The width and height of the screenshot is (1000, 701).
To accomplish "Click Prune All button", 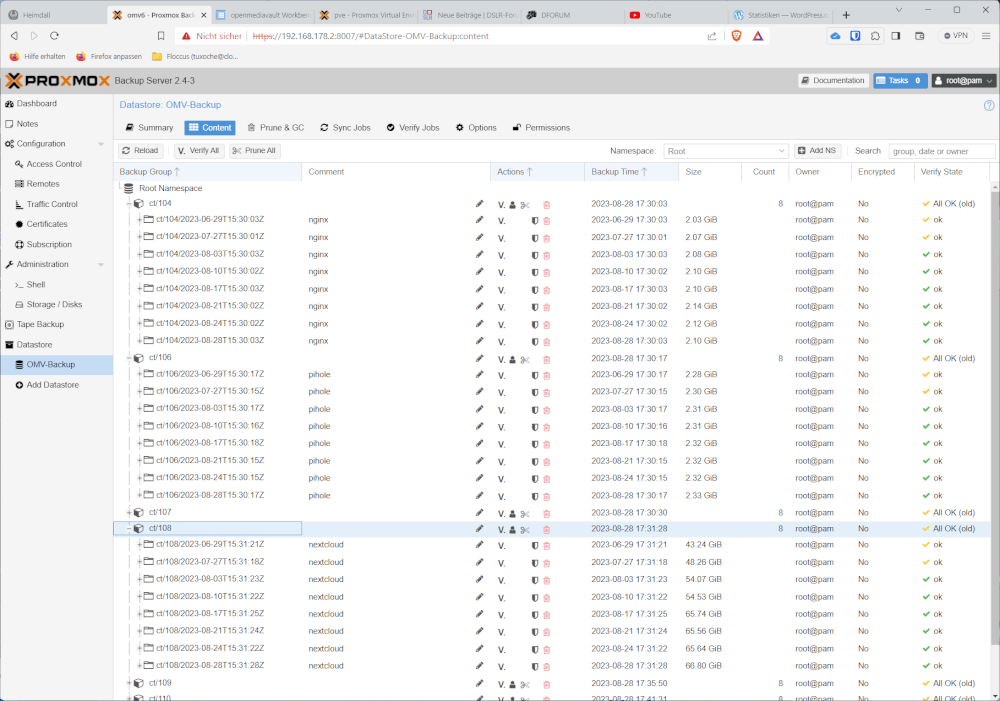I will click(254, 151).
